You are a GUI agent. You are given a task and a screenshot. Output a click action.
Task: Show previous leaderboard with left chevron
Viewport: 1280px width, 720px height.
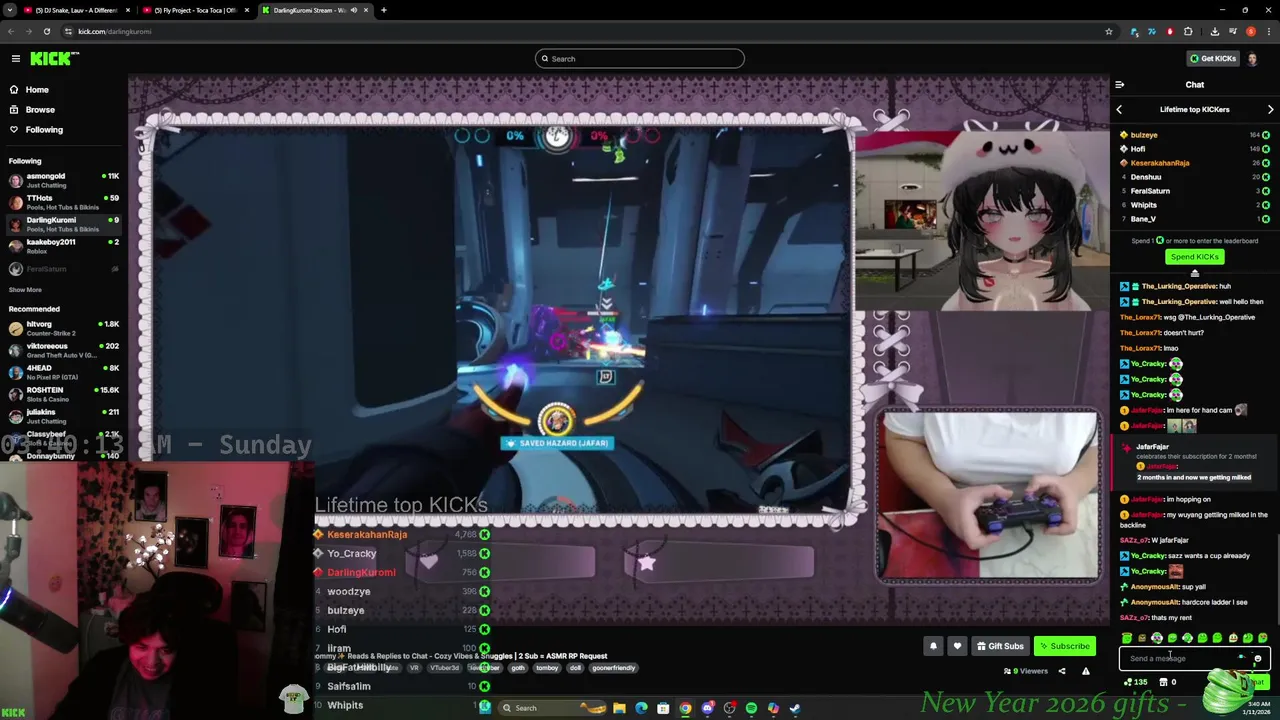(x=1119, y=110)
